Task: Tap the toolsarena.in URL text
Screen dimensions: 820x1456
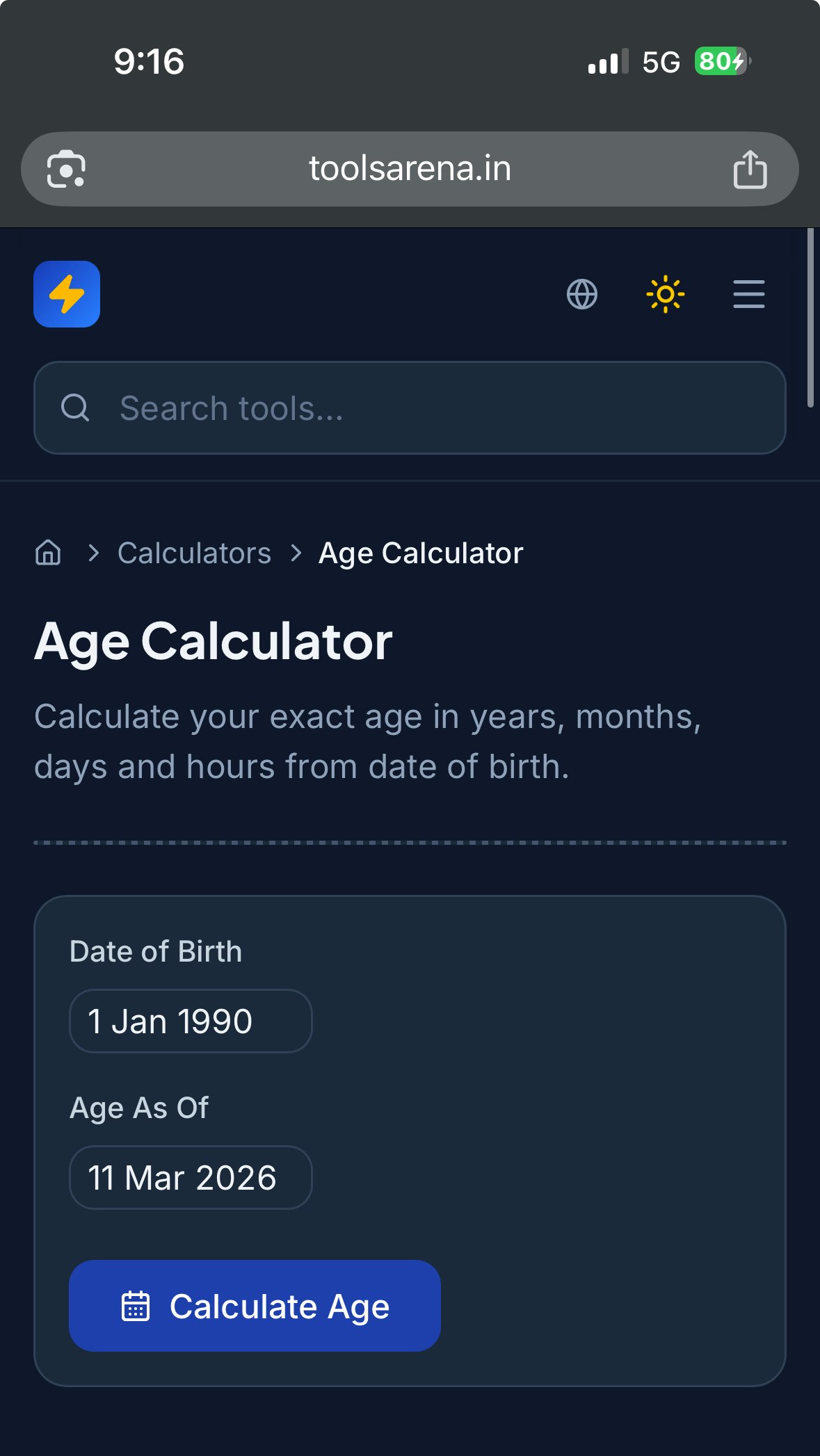Action: pos(410,169)
